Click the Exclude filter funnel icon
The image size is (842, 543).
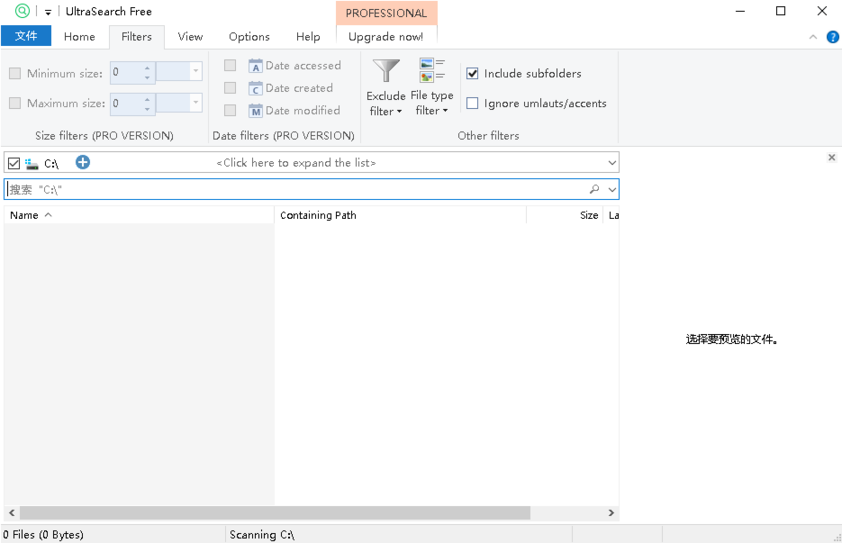coord(386,71)
